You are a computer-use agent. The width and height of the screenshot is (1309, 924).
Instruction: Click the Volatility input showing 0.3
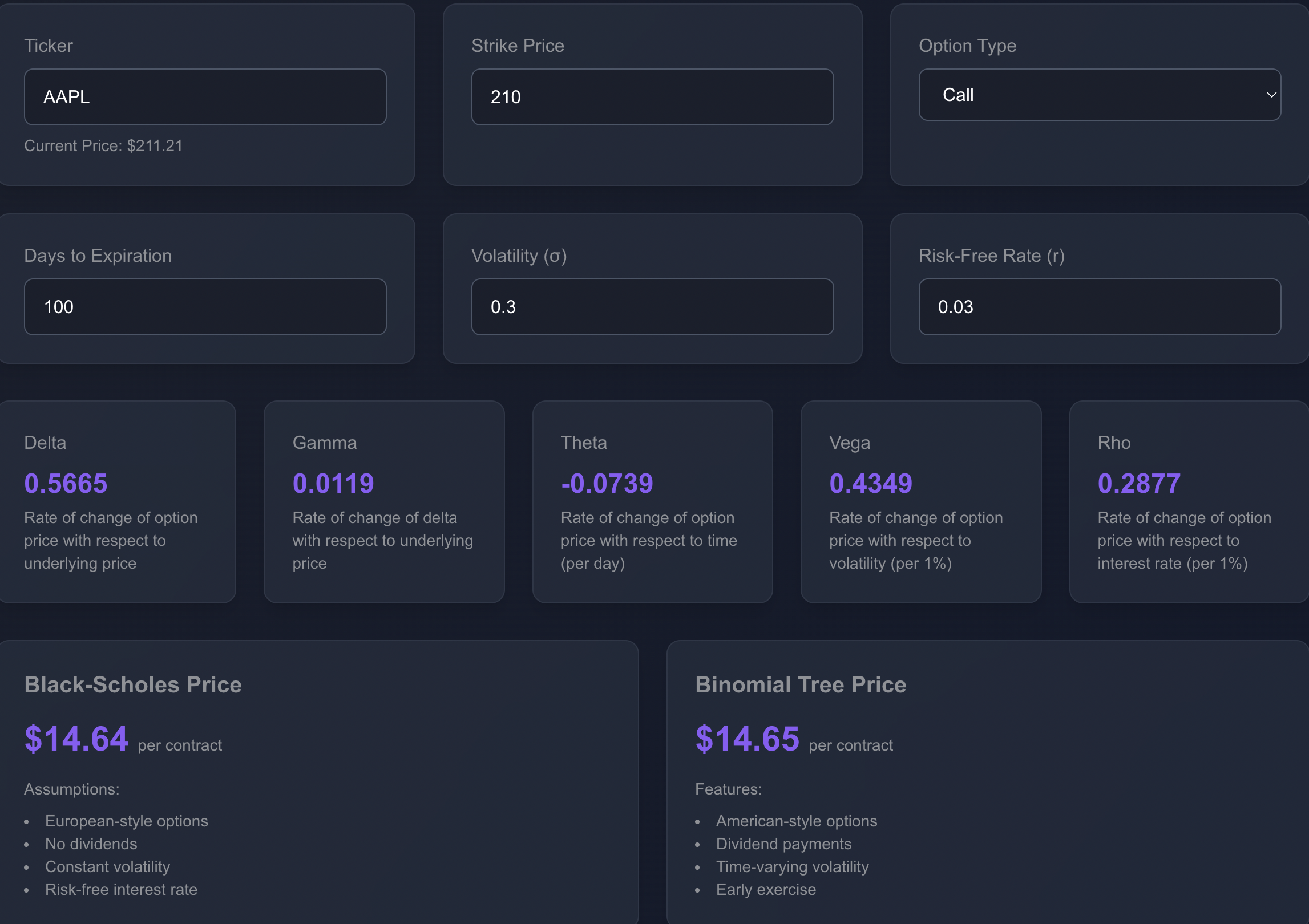[x=652, y=307]
